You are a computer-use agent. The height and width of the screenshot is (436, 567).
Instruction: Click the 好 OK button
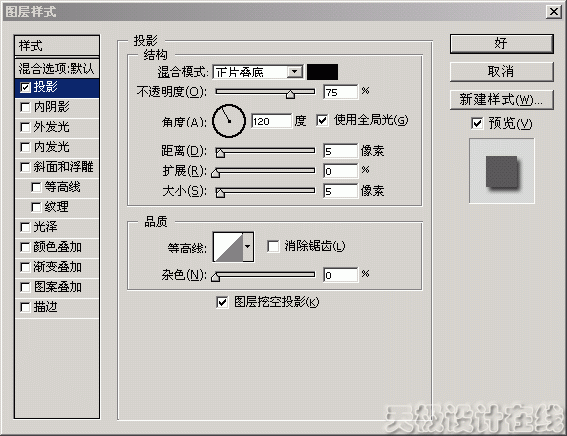502,44
